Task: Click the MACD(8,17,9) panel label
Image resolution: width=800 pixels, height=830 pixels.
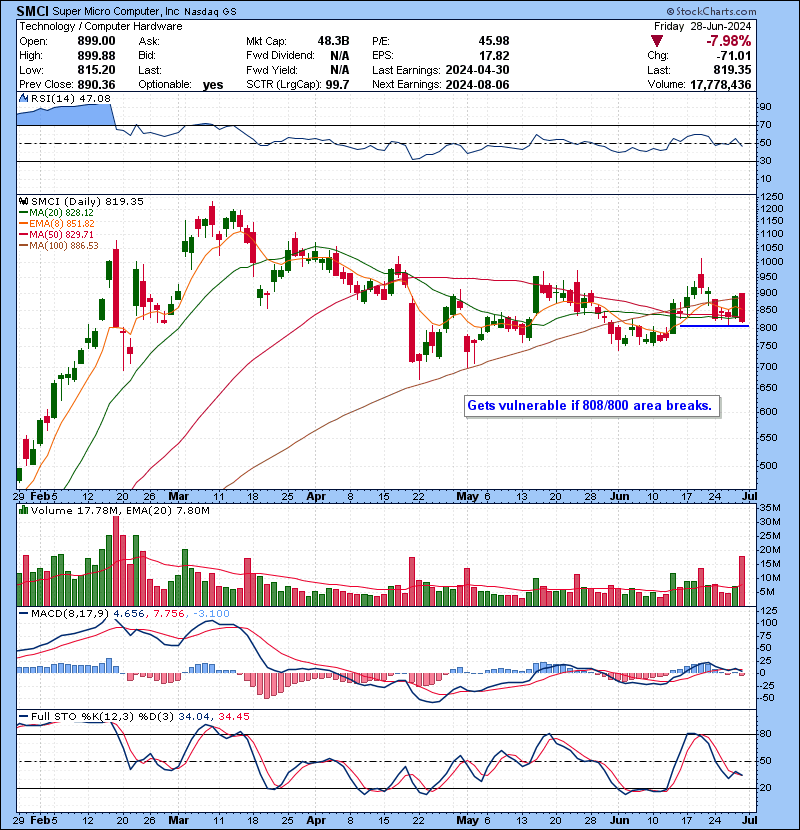Action: [70, 614]
